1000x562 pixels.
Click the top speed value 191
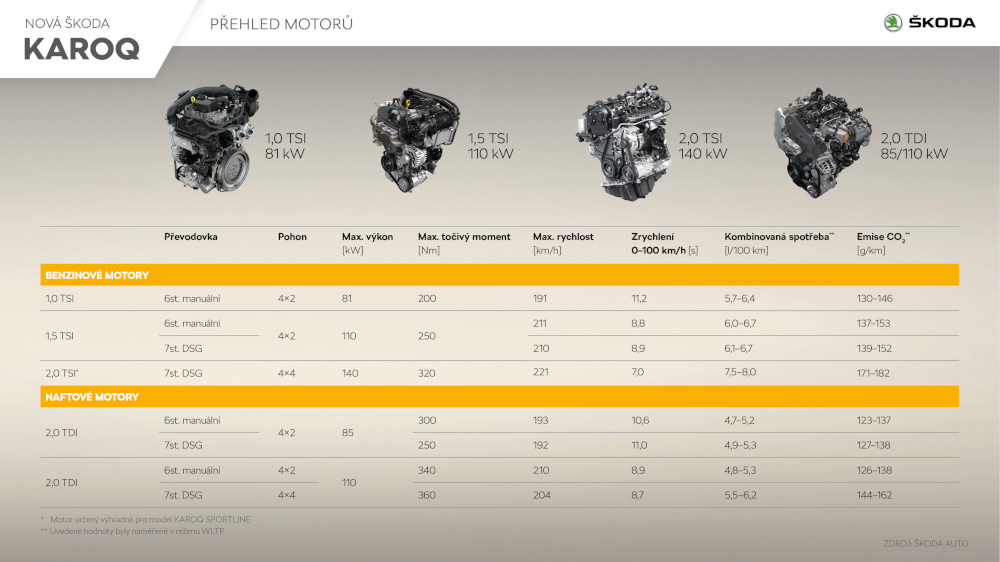coord(540,299)
